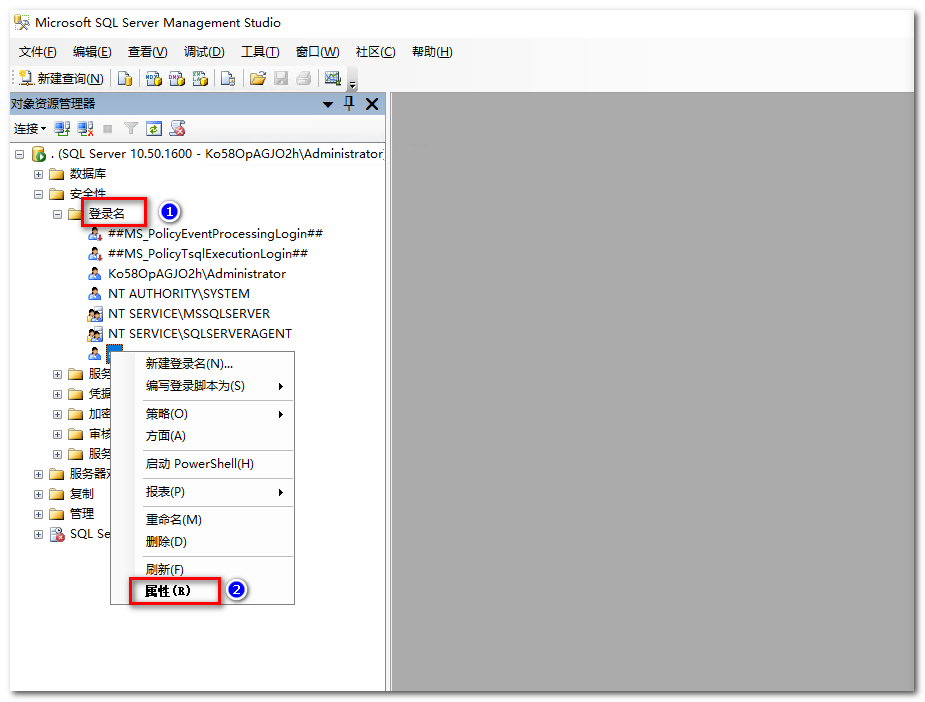Screen dimensions: 925x702
Task: Close the 对象资源管理器 panel
Action: pyautogui.click(x=371, y=104)
